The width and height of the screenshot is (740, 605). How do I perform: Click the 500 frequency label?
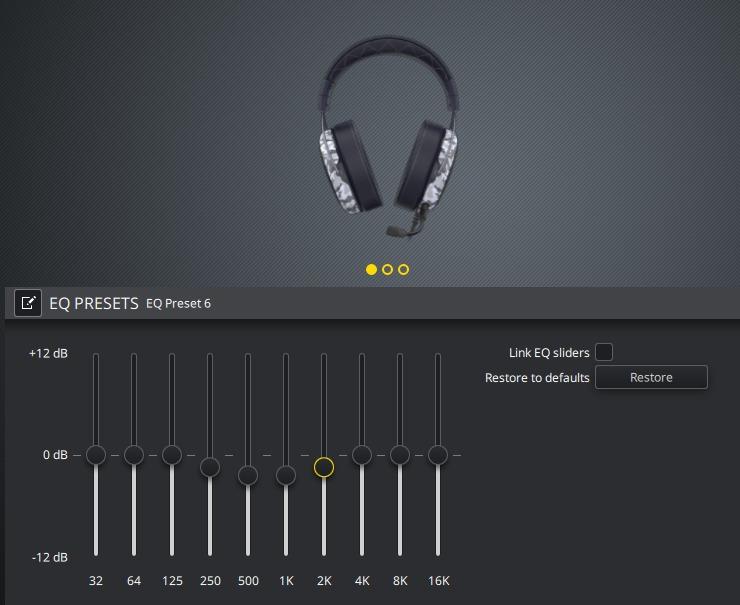(x=248, y=581)
